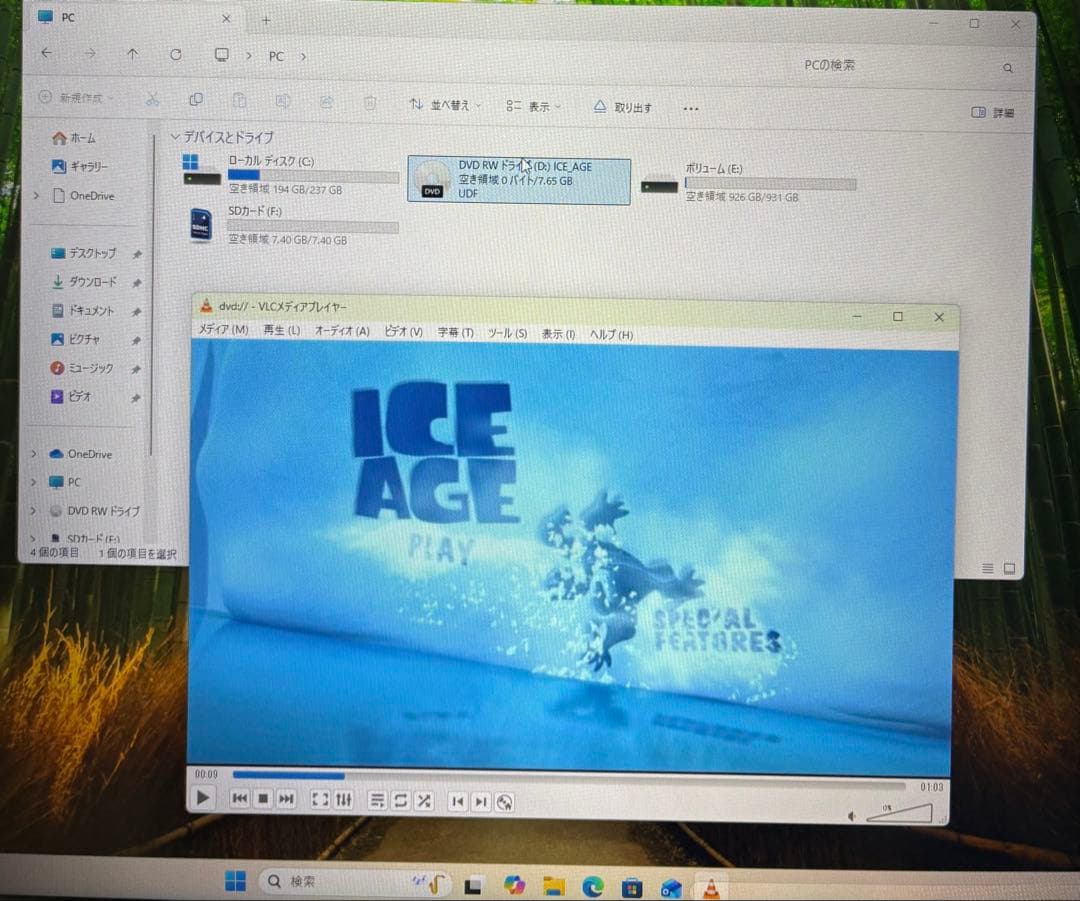The height and width of the screenshot is (901, 1080).
Task: Toggle shuffle/random playback in VLC
Action: (x=424, y=801)
